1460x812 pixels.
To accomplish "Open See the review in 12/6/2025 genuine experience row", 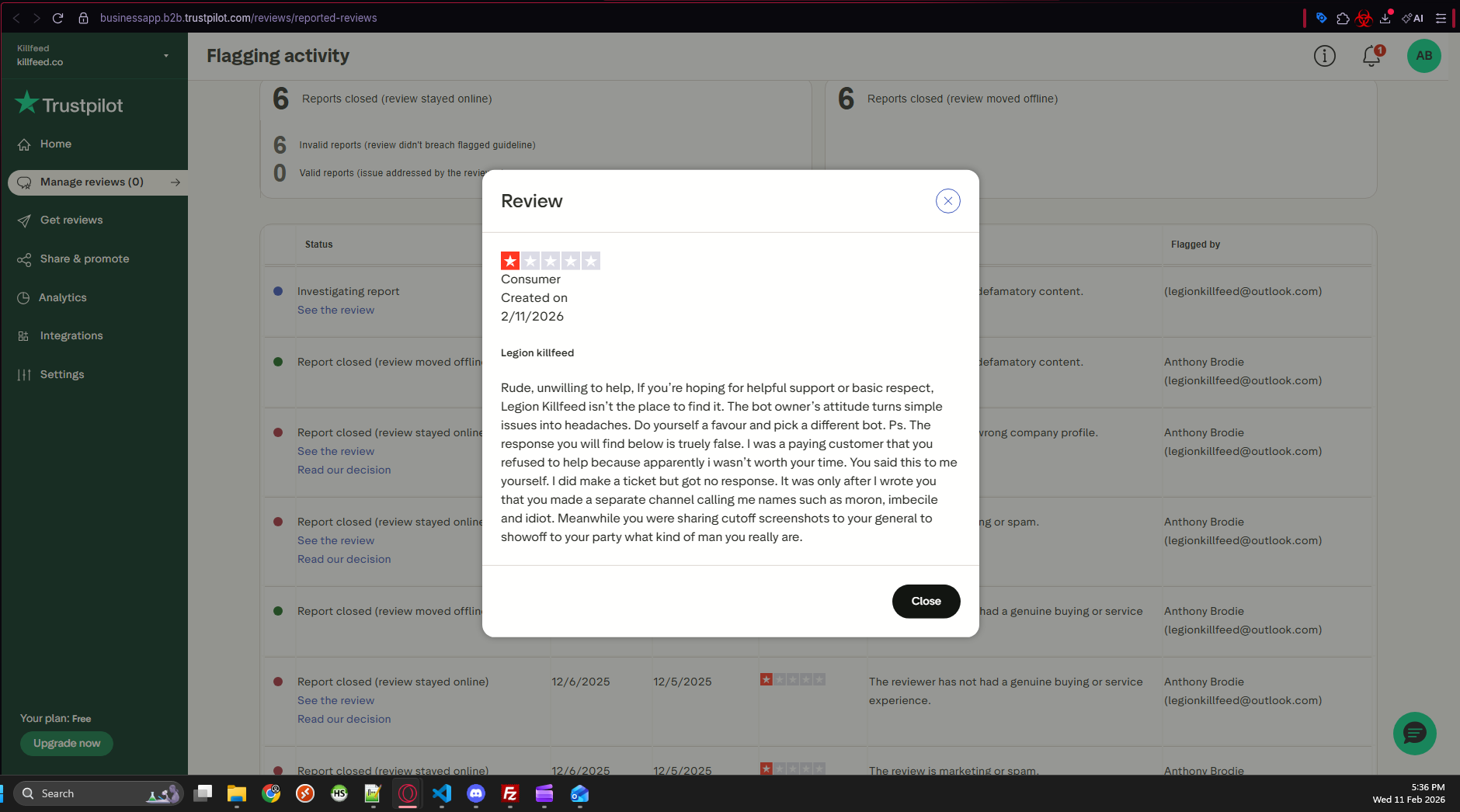I will point(335,701).
